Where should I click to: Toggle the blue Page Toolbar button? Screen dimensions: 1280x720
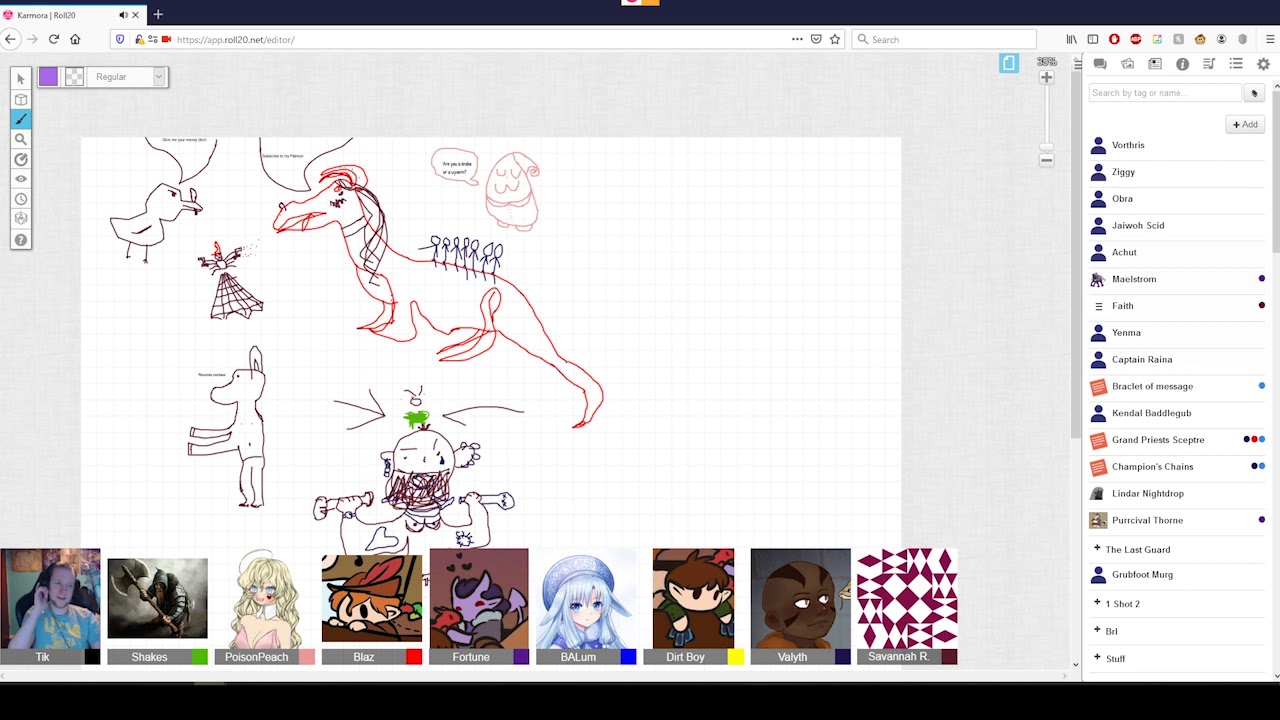[1008, 64]
